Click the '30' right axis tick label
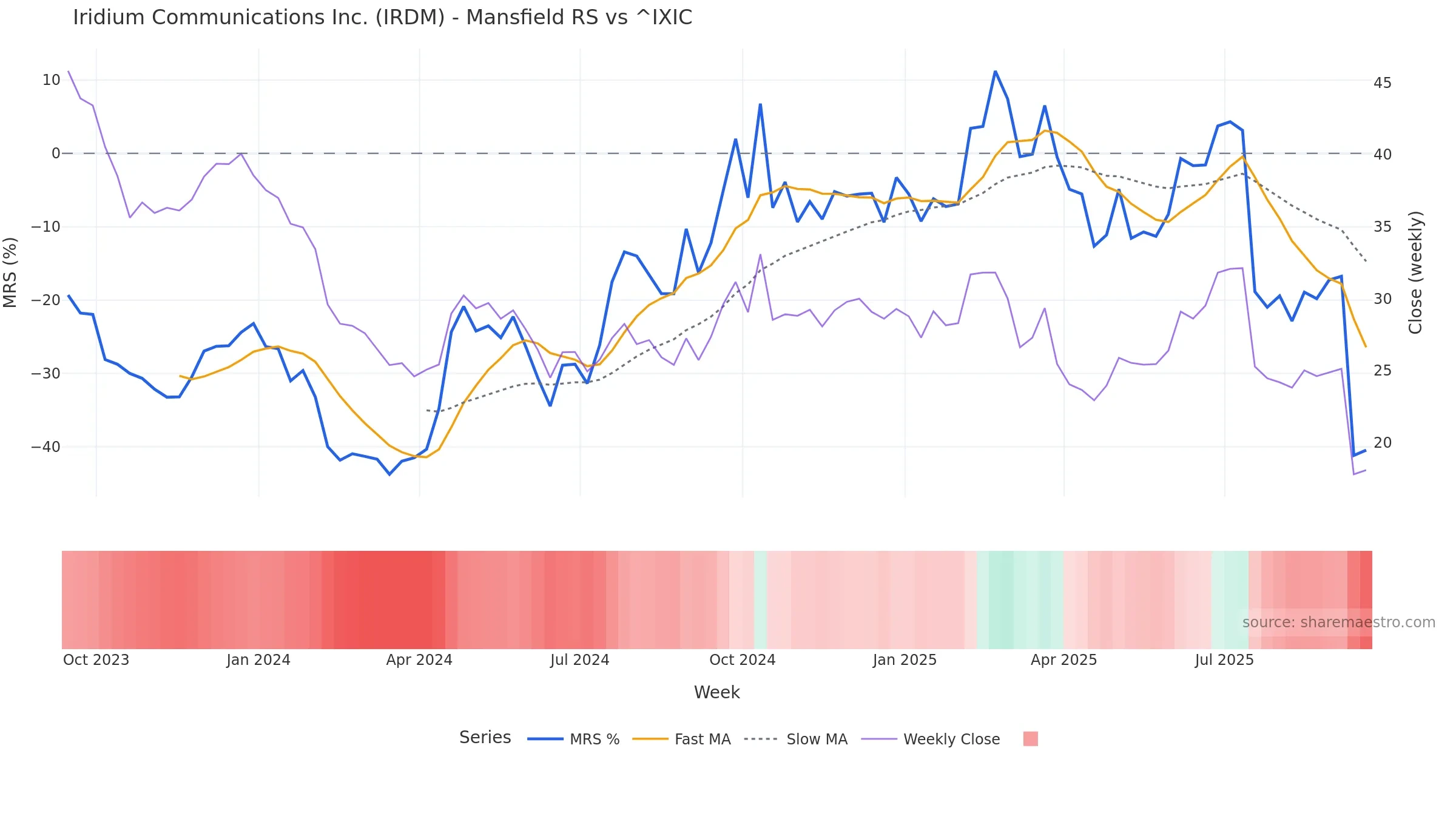Screen dimensions: 1456x819 click(1383, 299)
